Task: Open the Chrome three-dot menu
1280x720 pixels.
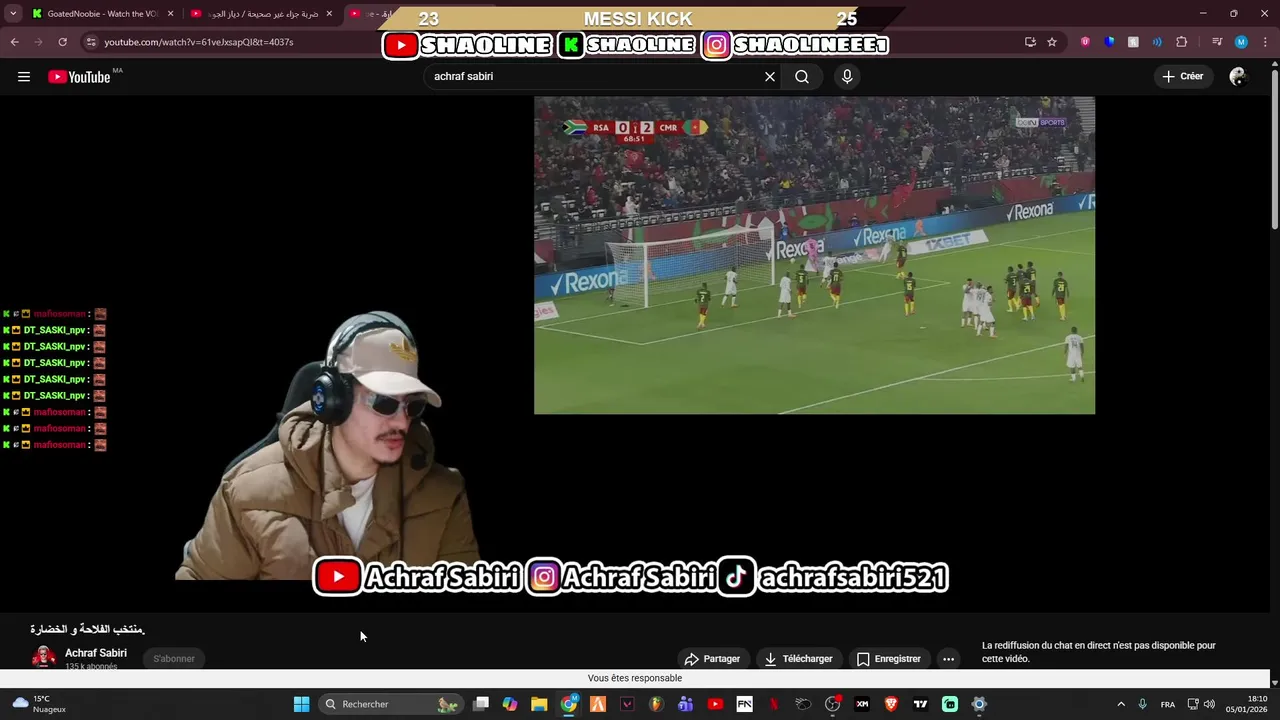Action: pos(1265,42)
